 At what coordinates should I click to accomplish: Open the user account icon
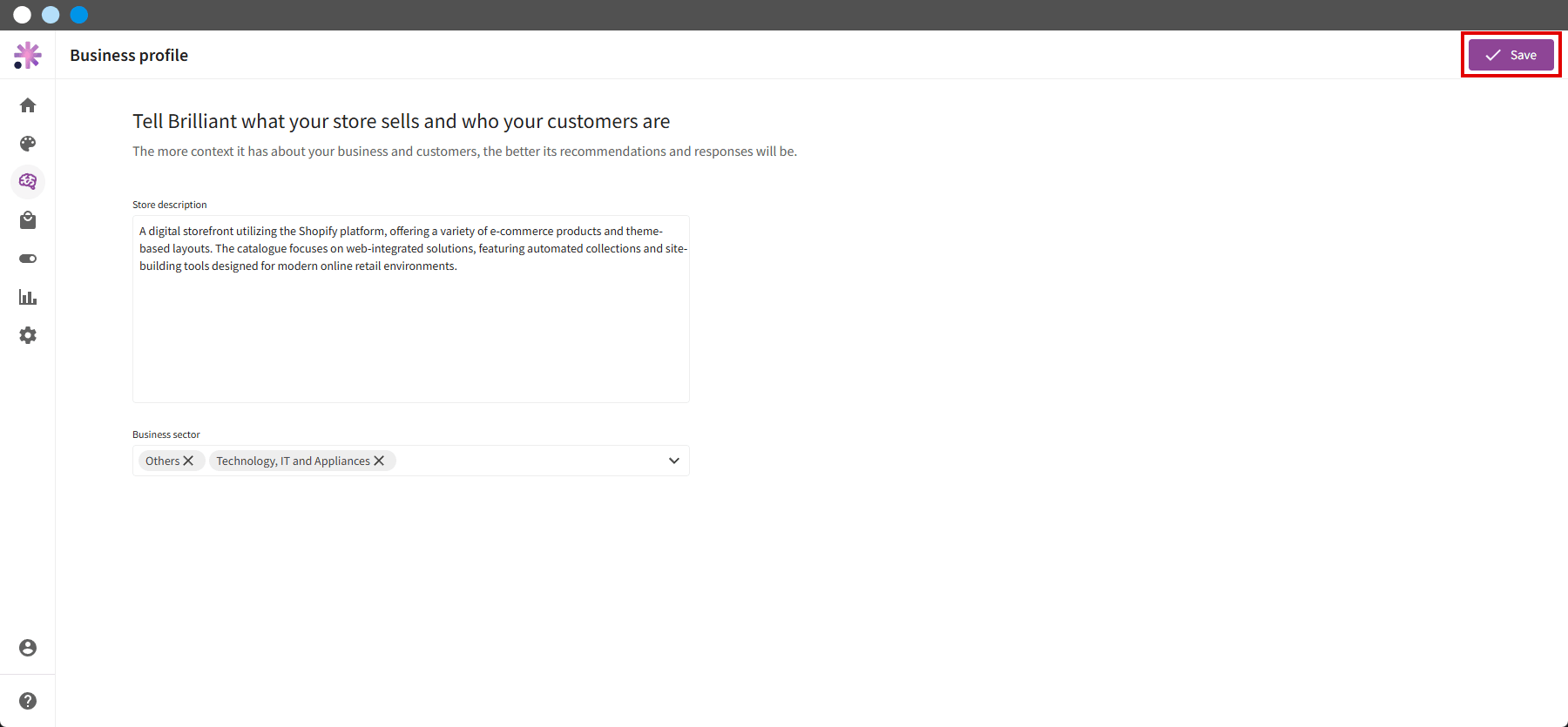click(x=28, y=648)
